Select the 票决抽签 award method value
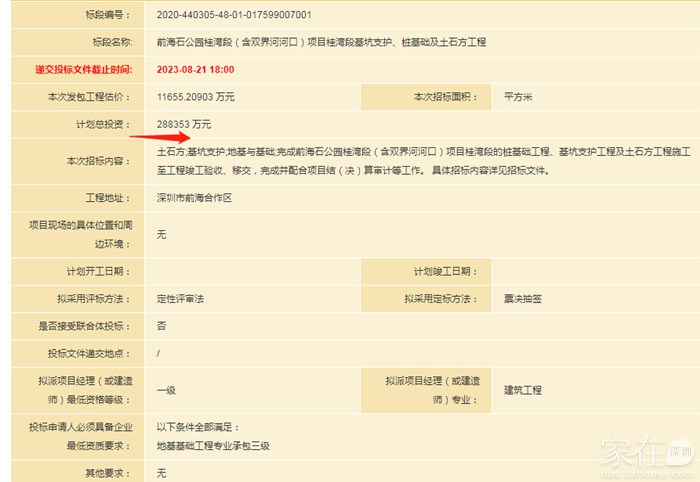The width and height of the screenshot is (700, 482). 524,298
